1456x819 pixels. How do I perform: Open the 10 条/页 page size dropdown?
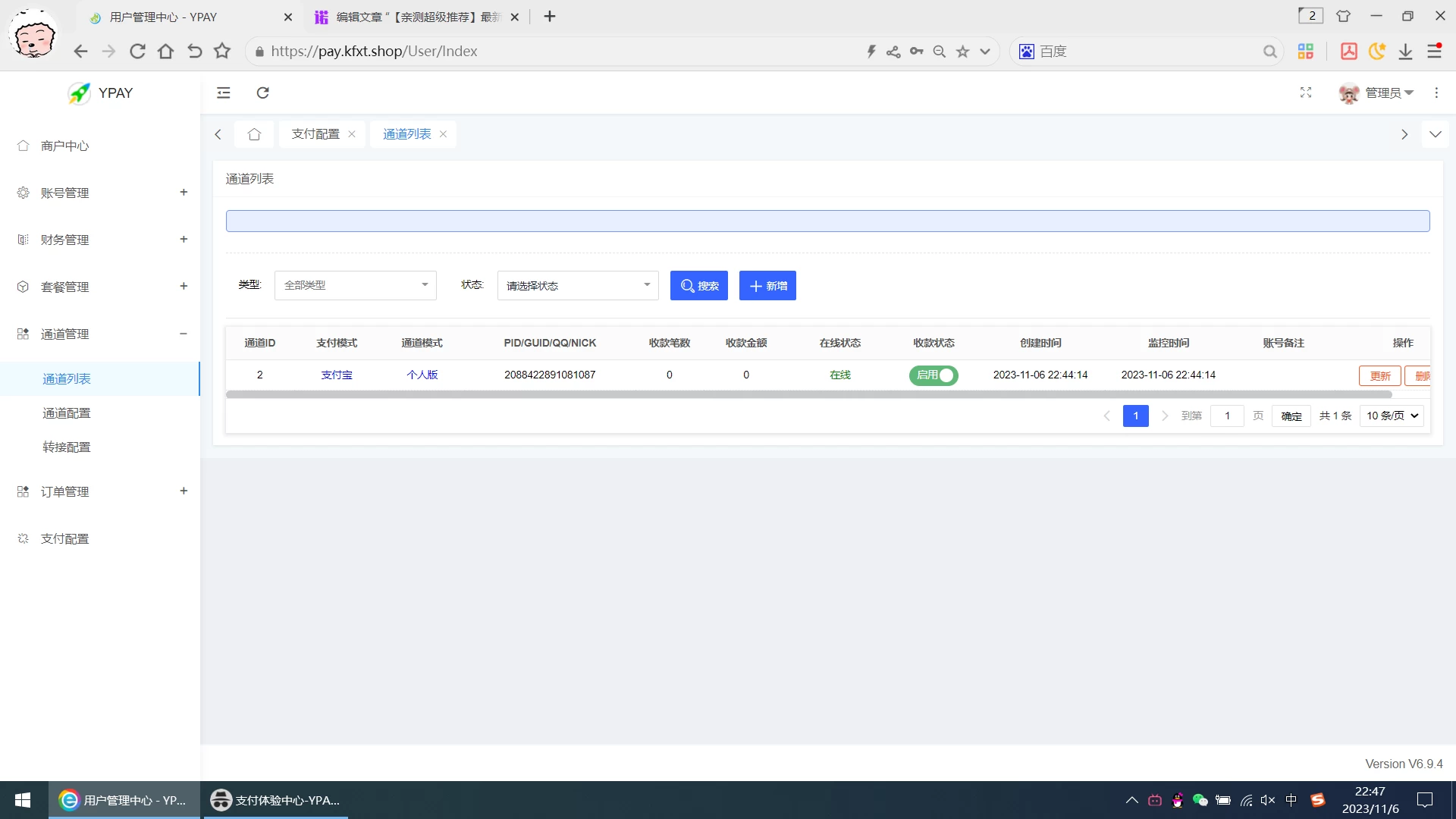[x=1392, y=416]
